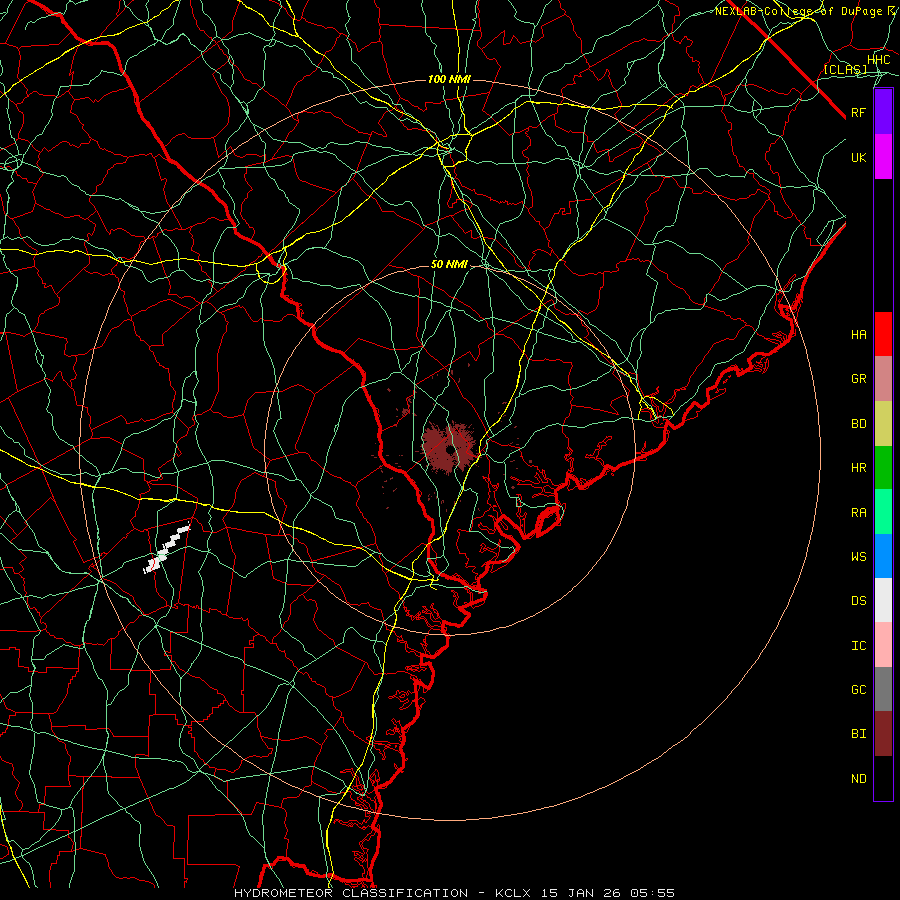Click the ND black legend swatch
This screenshot has width=900, height=900.
(883, 778)
